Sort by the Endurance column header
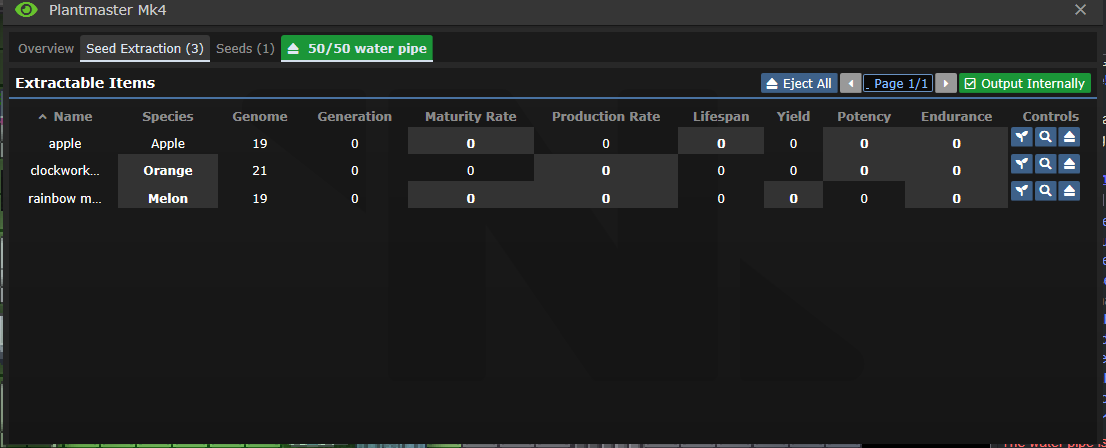1106x448 pixels. (956, 116)
